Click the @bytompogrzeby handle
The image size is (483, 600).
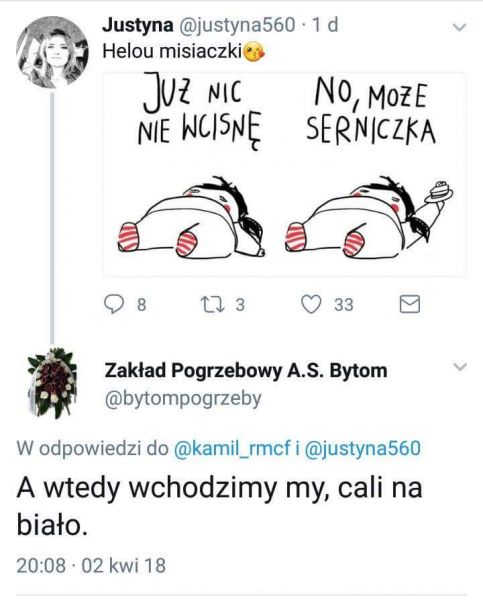(x=183, y=399)
